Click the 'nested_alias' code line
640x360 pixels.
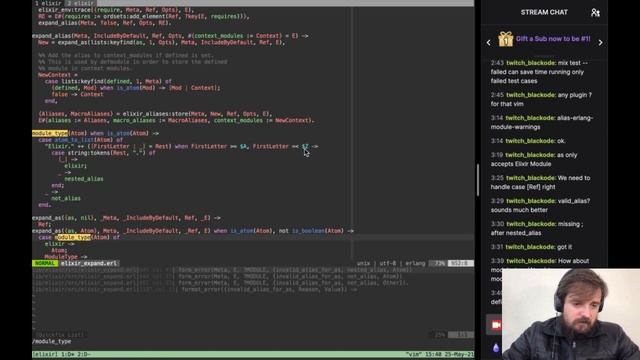84,179
